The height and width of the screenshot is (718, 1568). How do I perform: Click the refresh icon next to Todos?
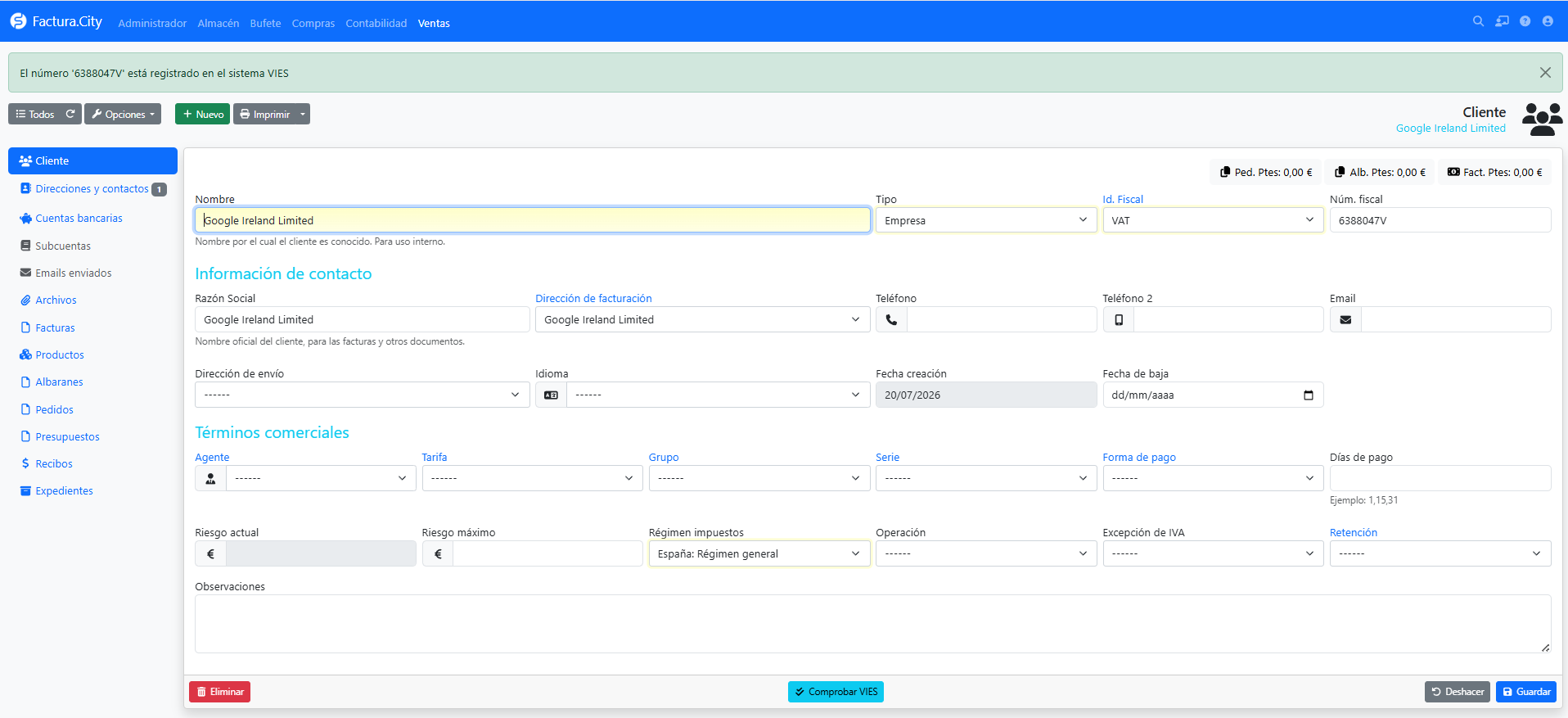click(x=70, y=114)
